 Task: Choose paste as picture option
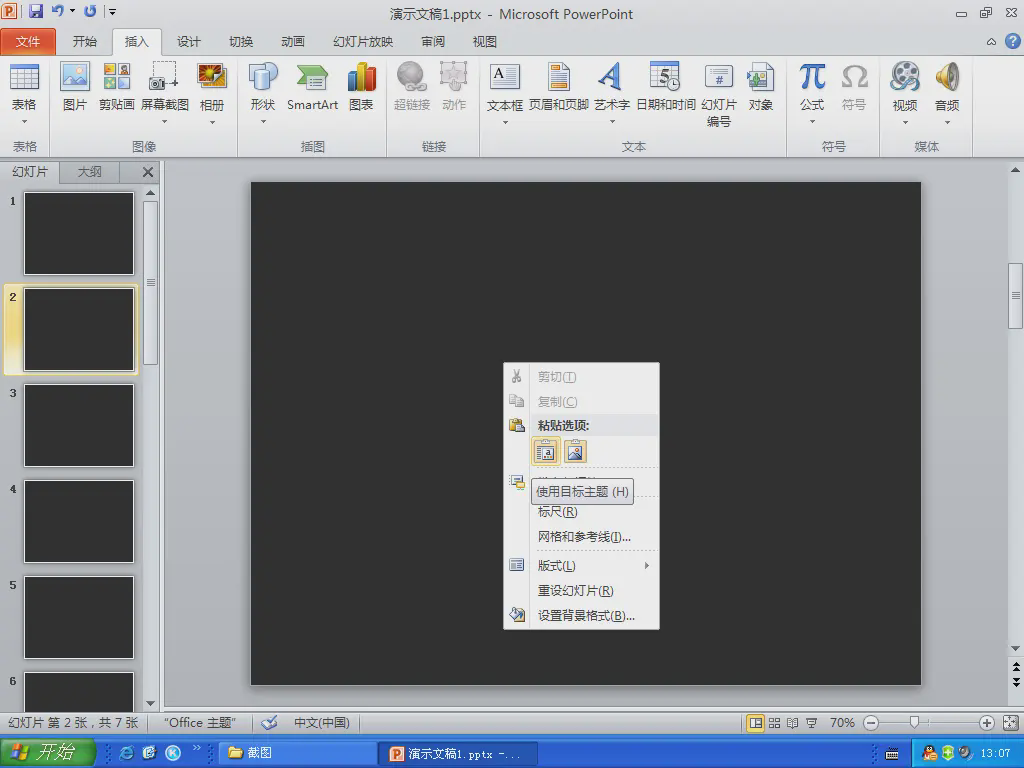[x=575, y=452]
